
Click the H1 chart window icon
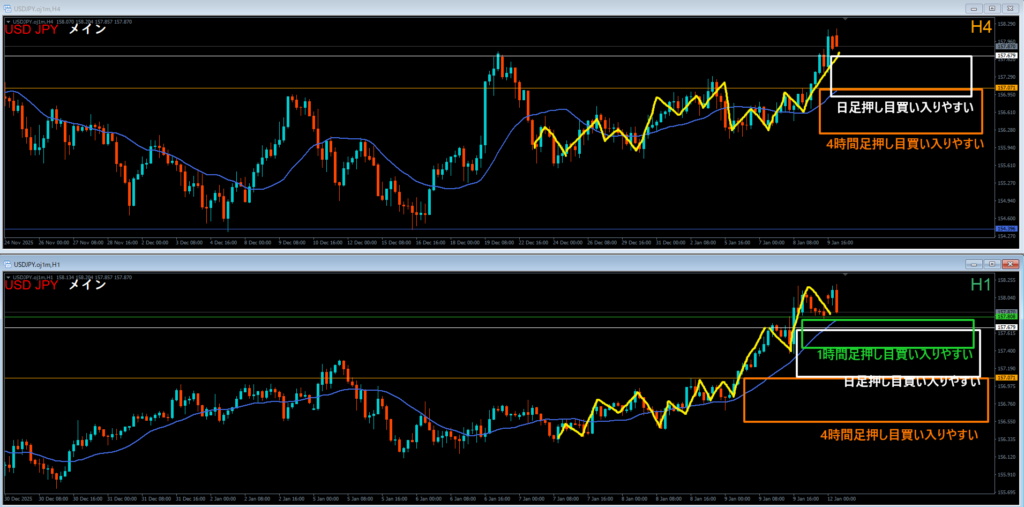coord(6,264)
